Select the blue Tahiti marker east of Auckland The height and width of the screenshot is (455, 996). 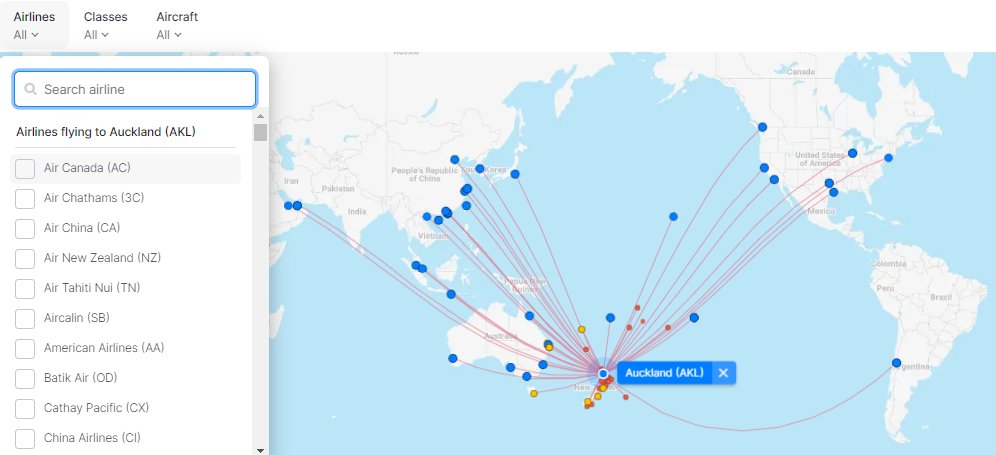tap(694, 317)
